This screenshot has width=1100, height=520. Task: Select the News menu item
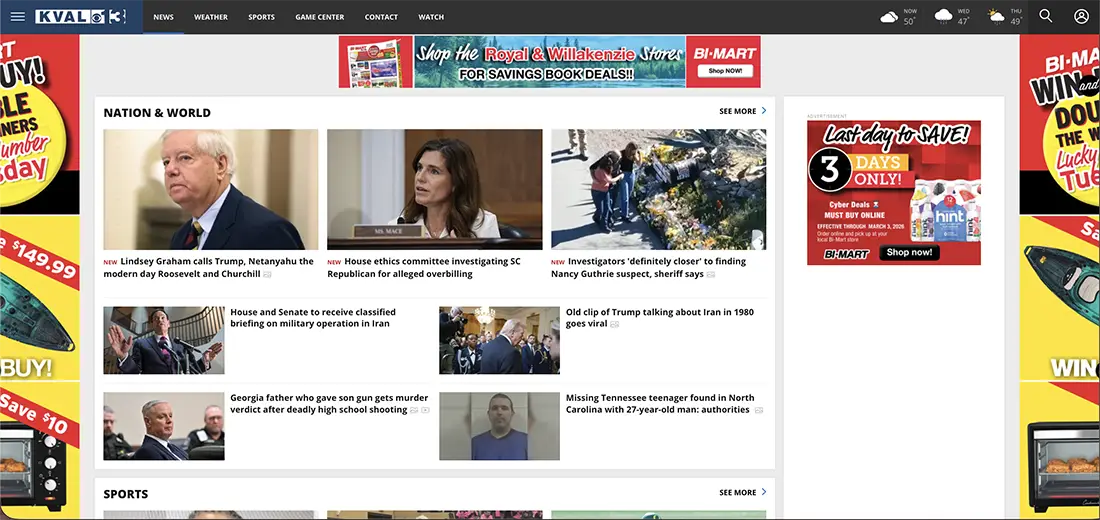point(163,17)
